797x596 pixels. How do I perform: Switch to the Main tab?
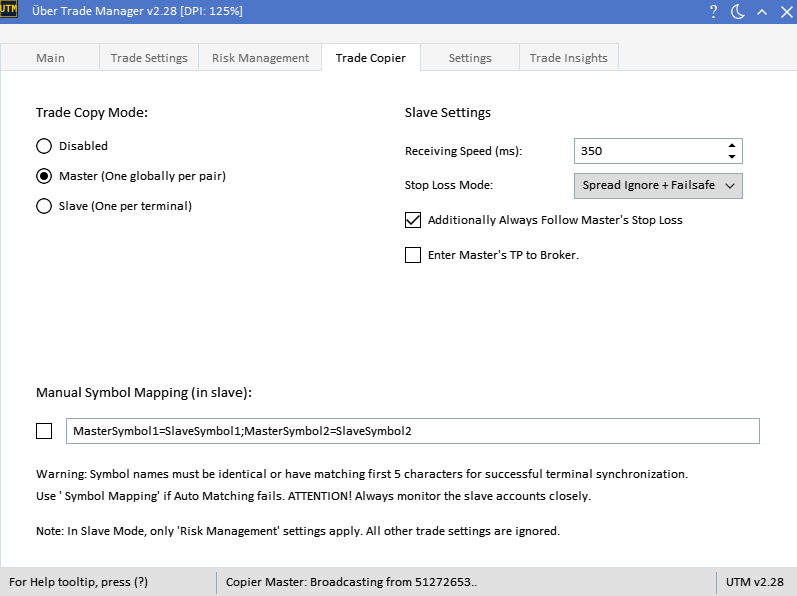(x=50, y=58)
